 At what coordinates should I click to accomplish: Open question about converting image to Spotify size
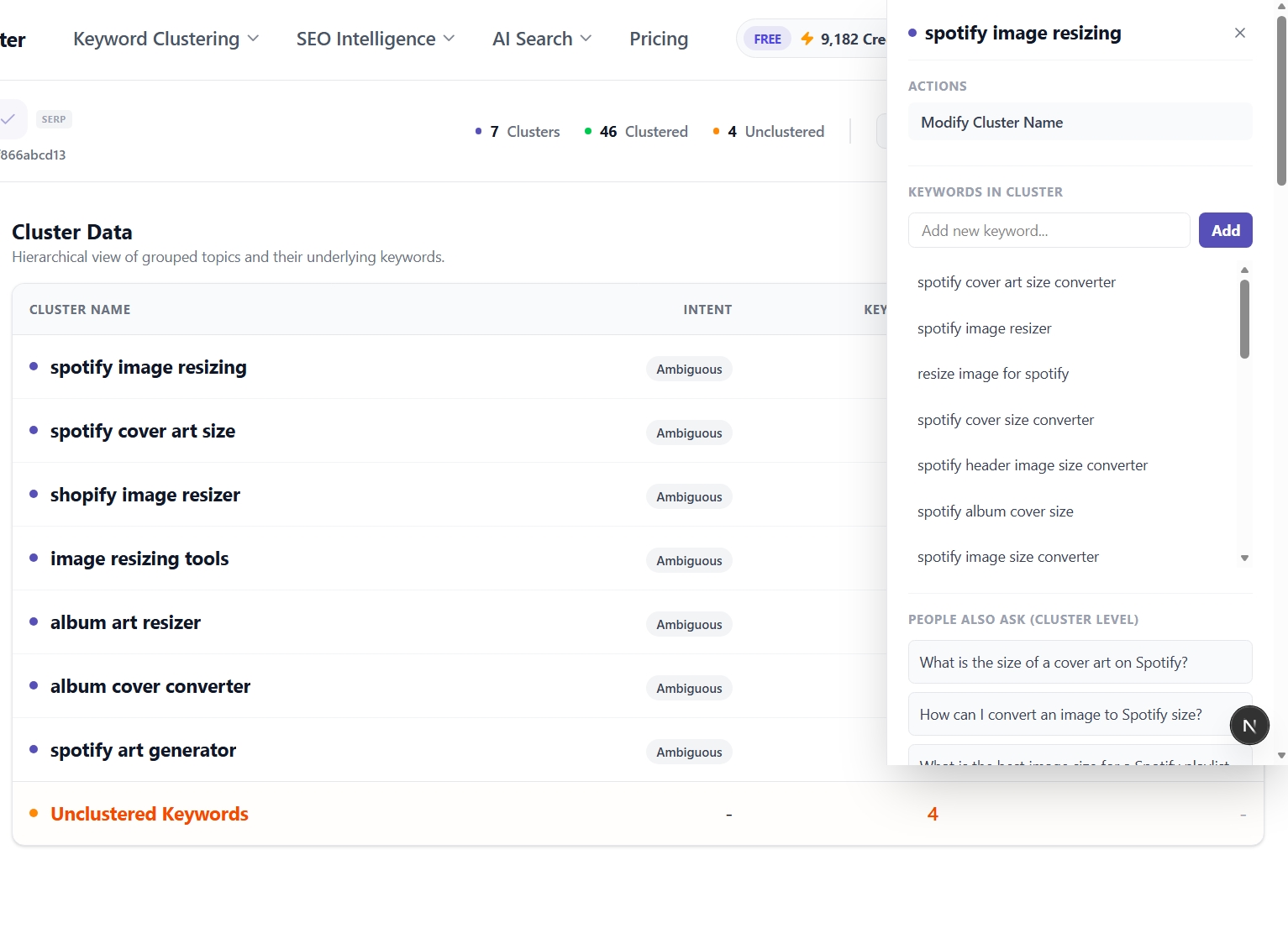click(1080, 715)
